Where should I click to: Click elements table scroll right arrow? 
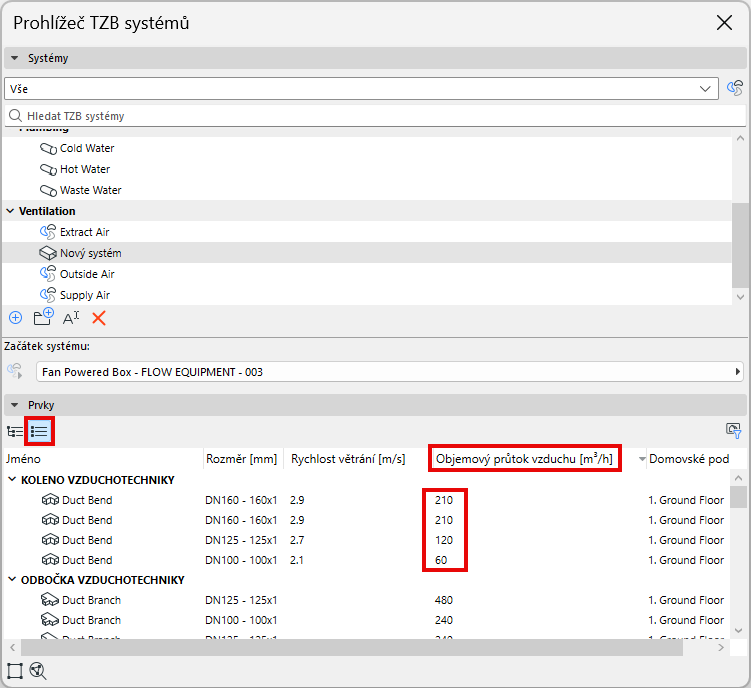(721, 648)
